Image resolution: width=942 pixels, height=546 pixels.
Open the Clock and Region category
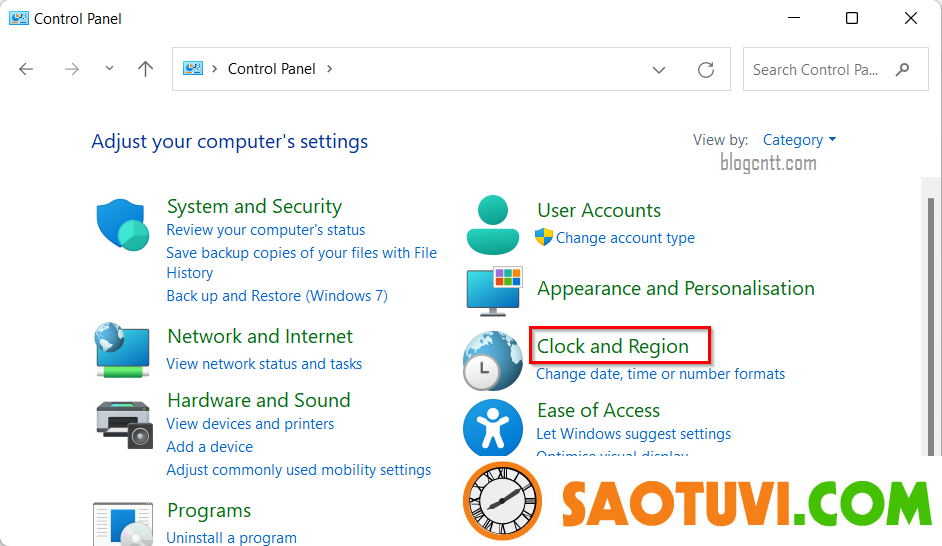[x=613, y=346]
